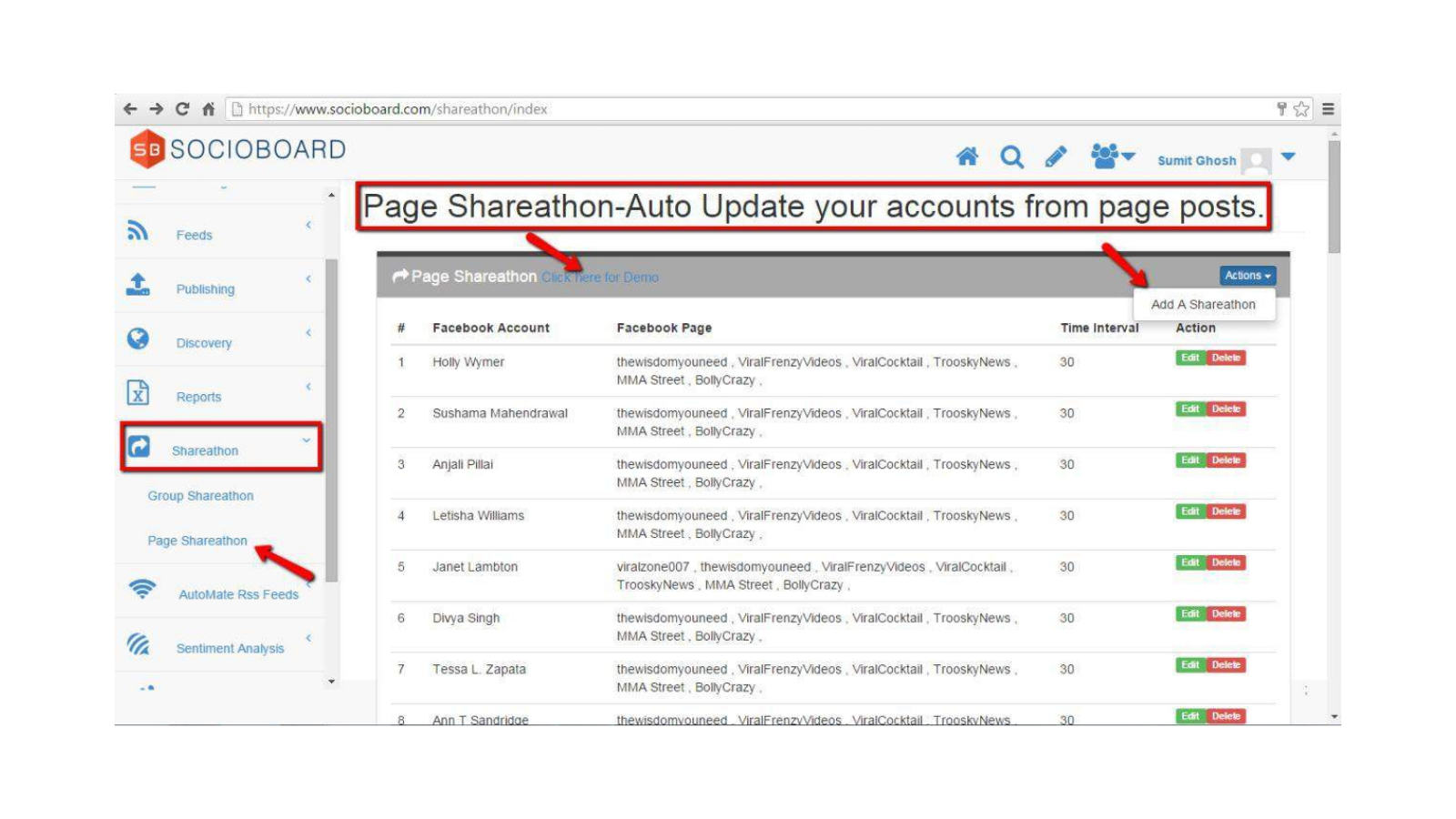Click the Facebook Account column header
Screen dimensions: 1456x819
pyautogui.click(x=490, y=328)
